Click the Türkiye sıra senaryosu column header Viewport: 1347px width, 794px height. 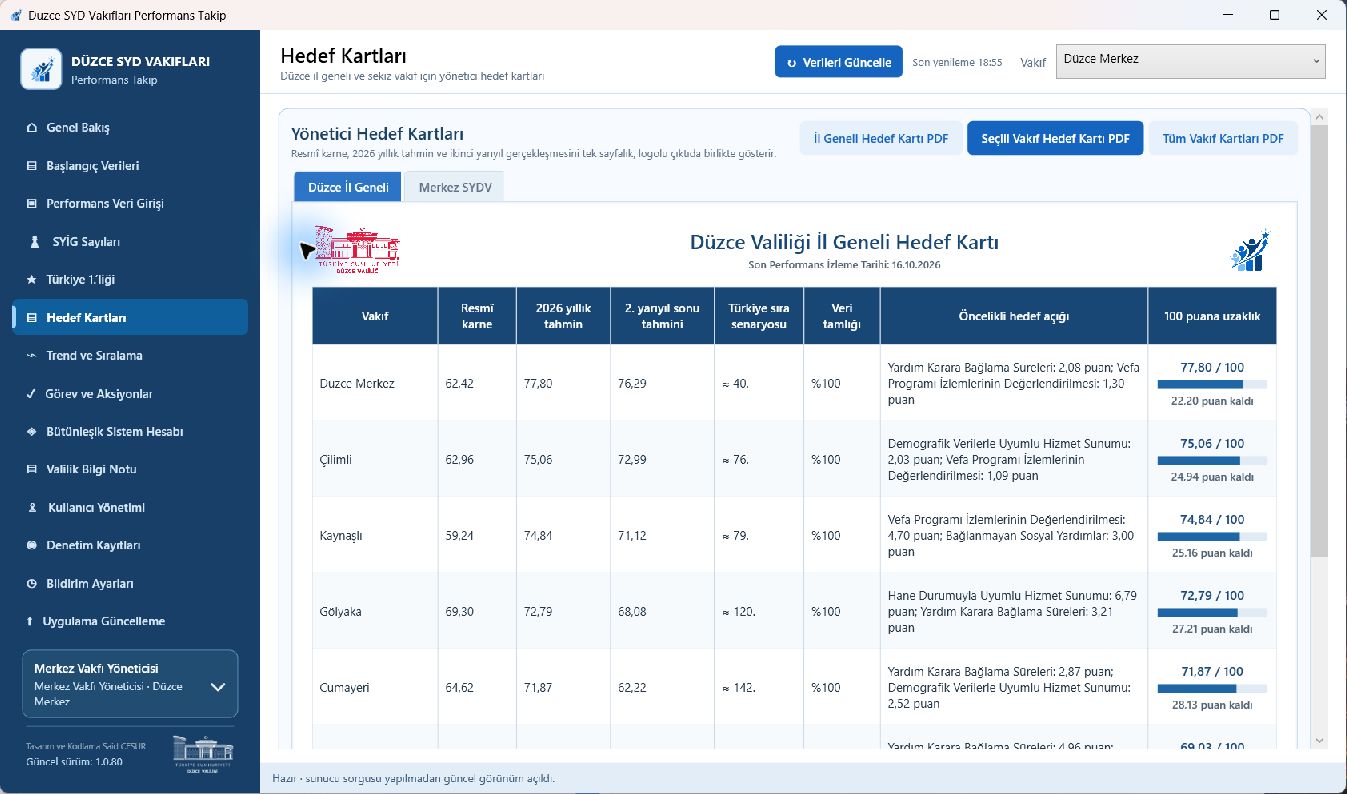point(759,316)
